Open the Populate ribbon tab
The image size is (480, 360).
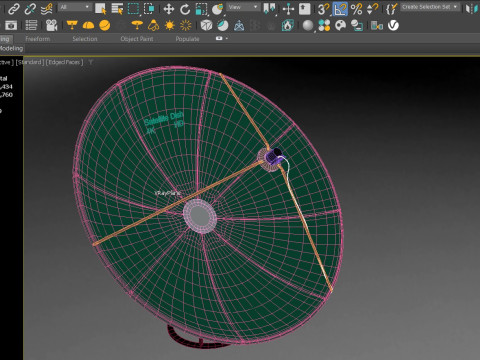click(x=187, y=39)
